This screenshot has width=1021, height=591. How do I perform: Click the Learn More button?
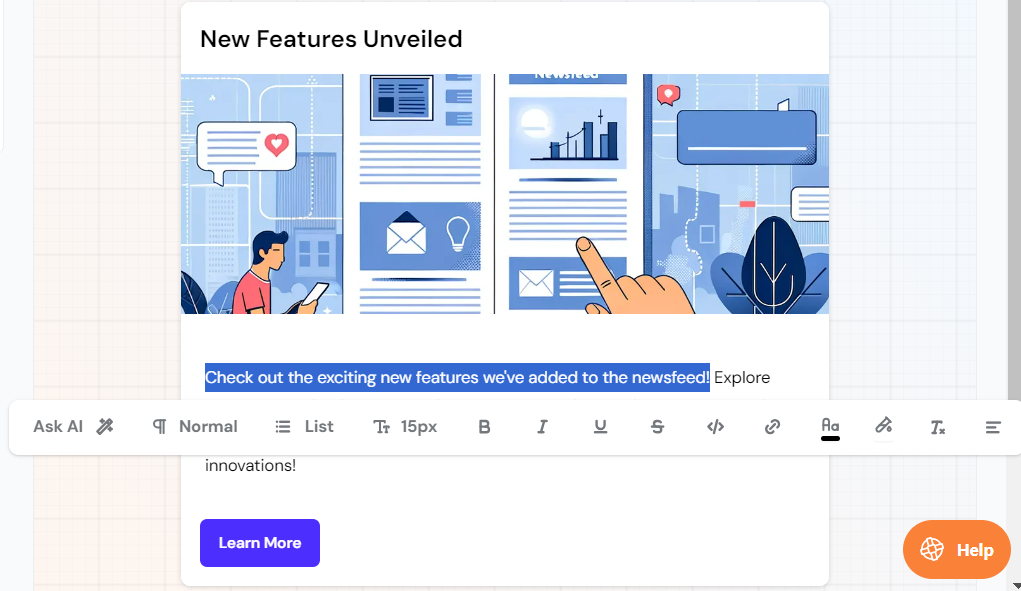coord(260,543)
